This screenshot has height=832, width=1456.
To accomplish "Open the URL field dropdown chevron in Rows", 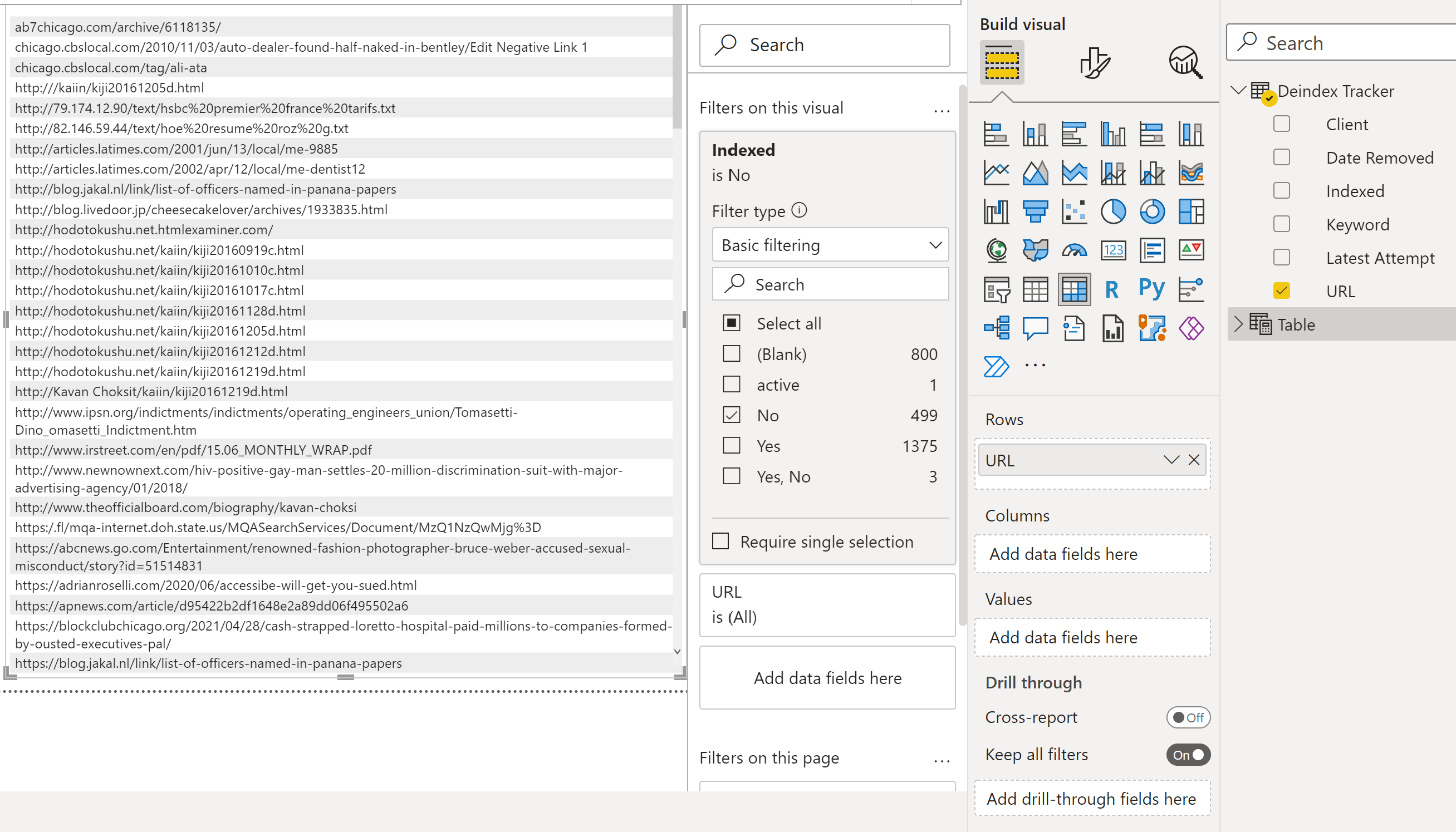I will 1171,460.
